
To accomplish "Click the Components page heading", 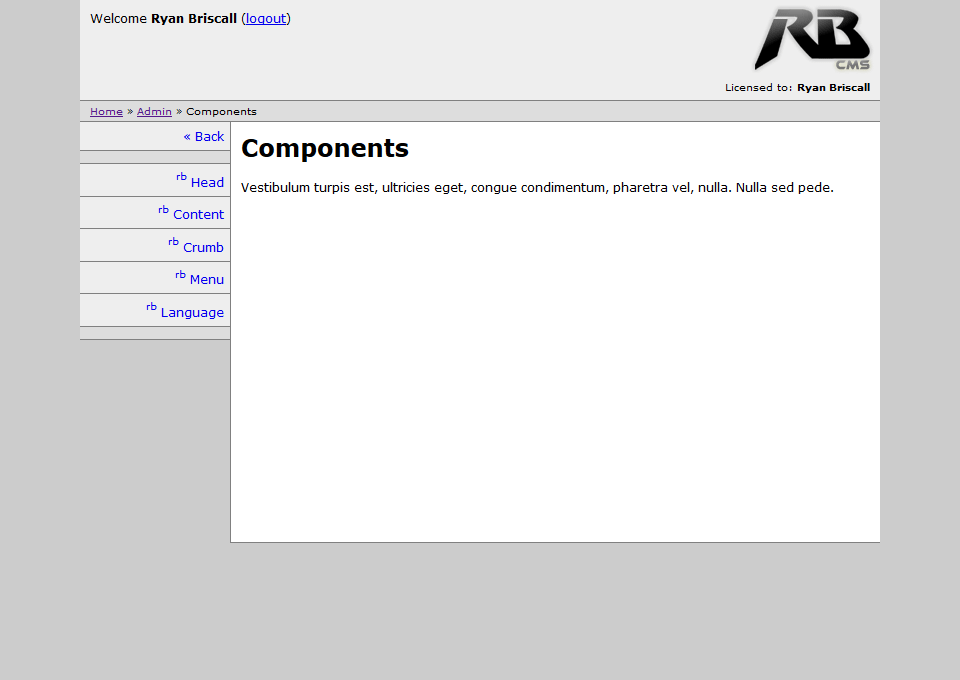I will [325, 149].
